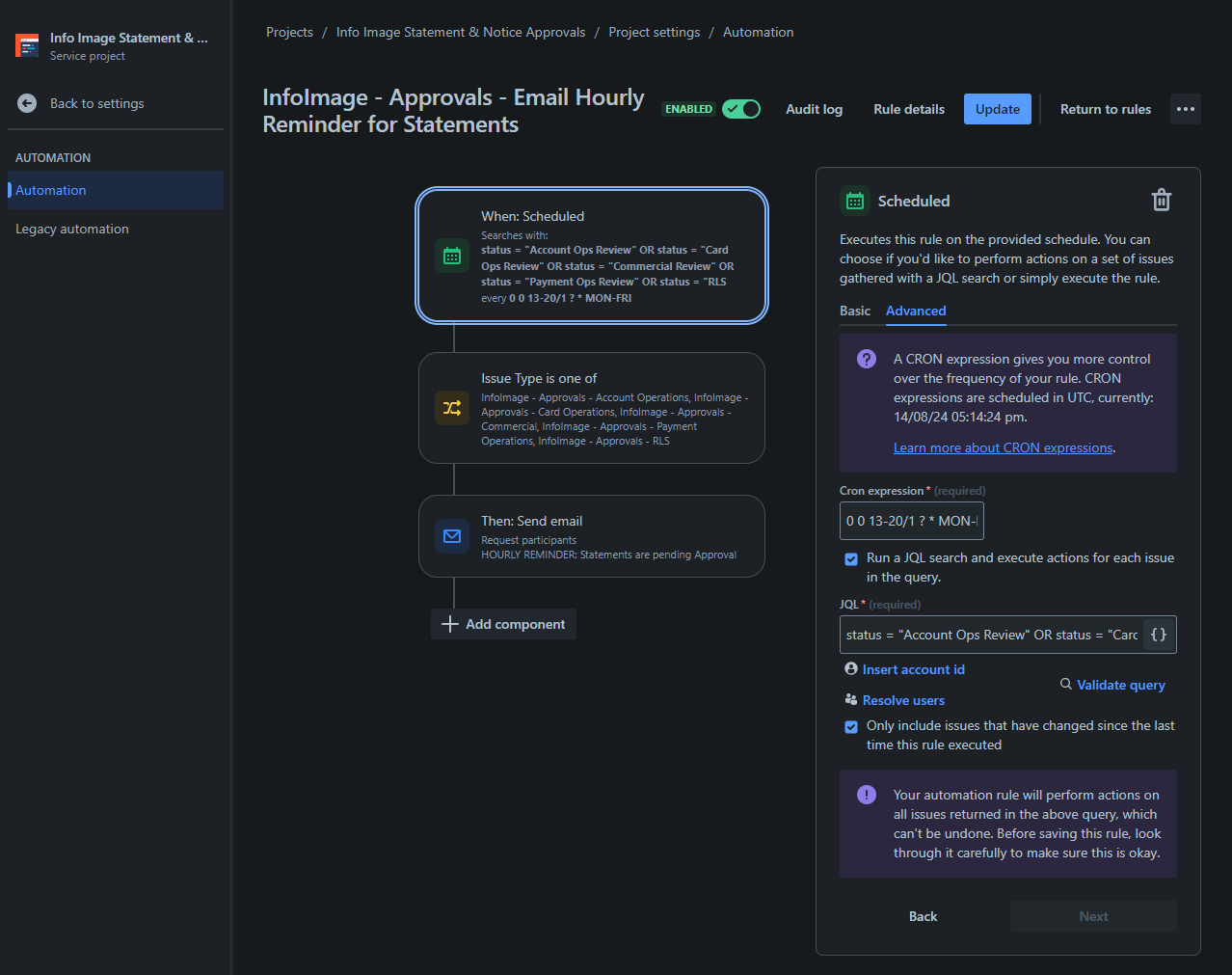Select the Advanced schedule tab
This screenshot has height=975, width=1232.
tap(916, 311)
